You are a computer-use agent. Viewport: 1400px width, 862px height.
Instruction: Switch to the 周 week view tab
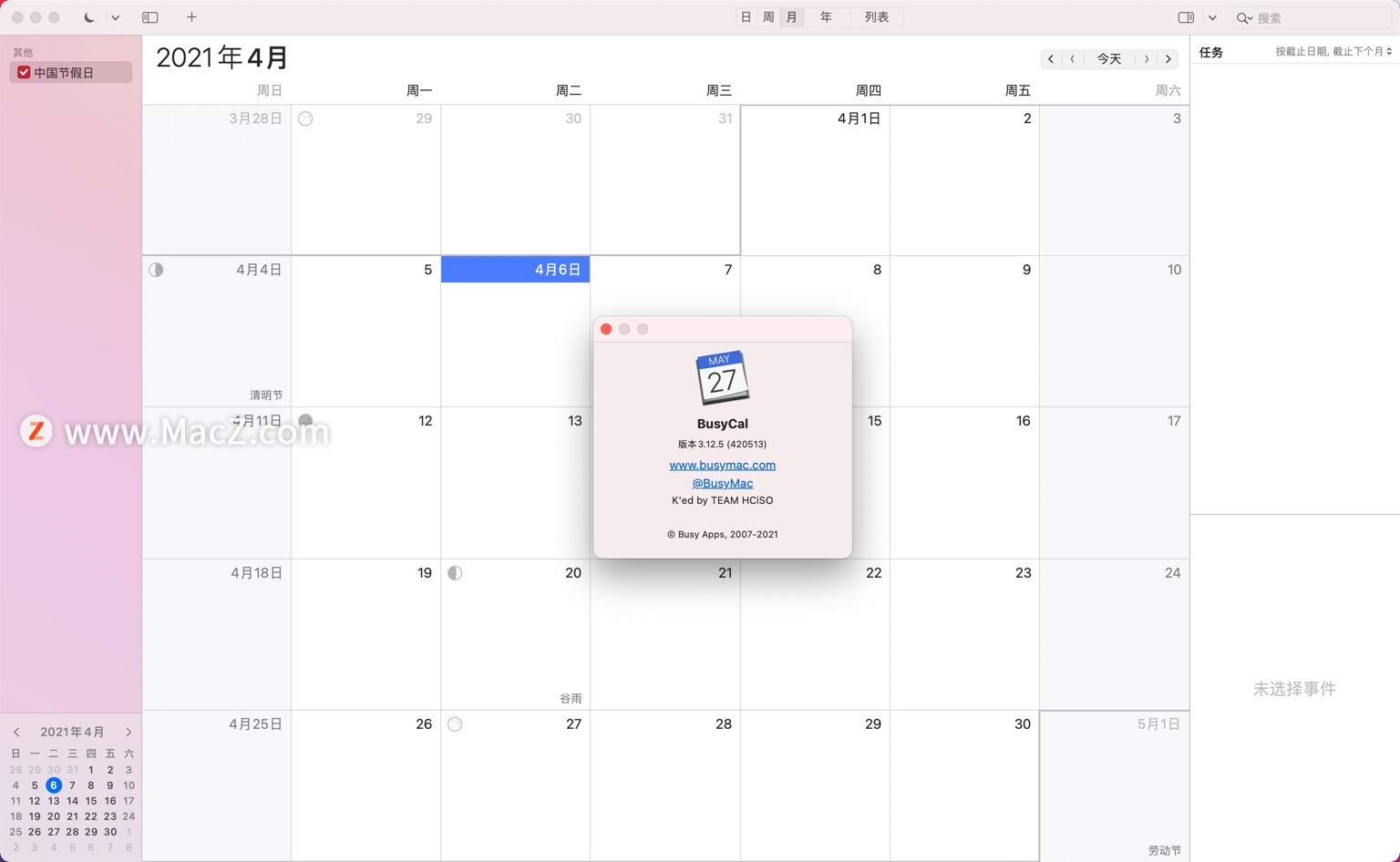768,17
